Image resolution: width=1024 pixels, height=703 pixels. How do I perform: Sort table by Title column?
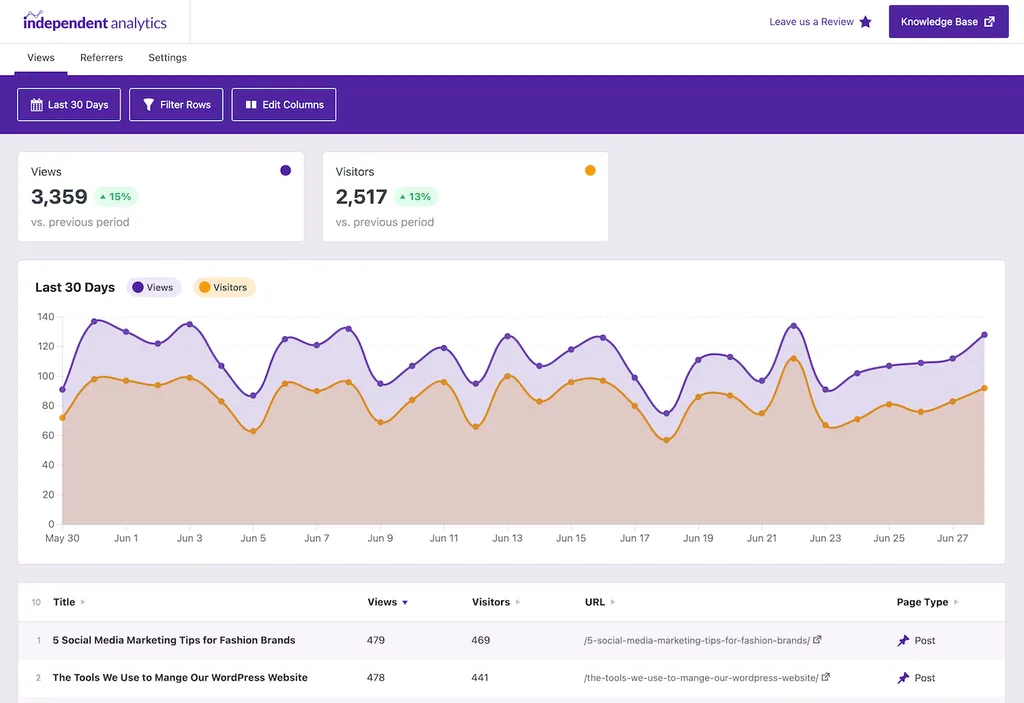click(69, 602)
